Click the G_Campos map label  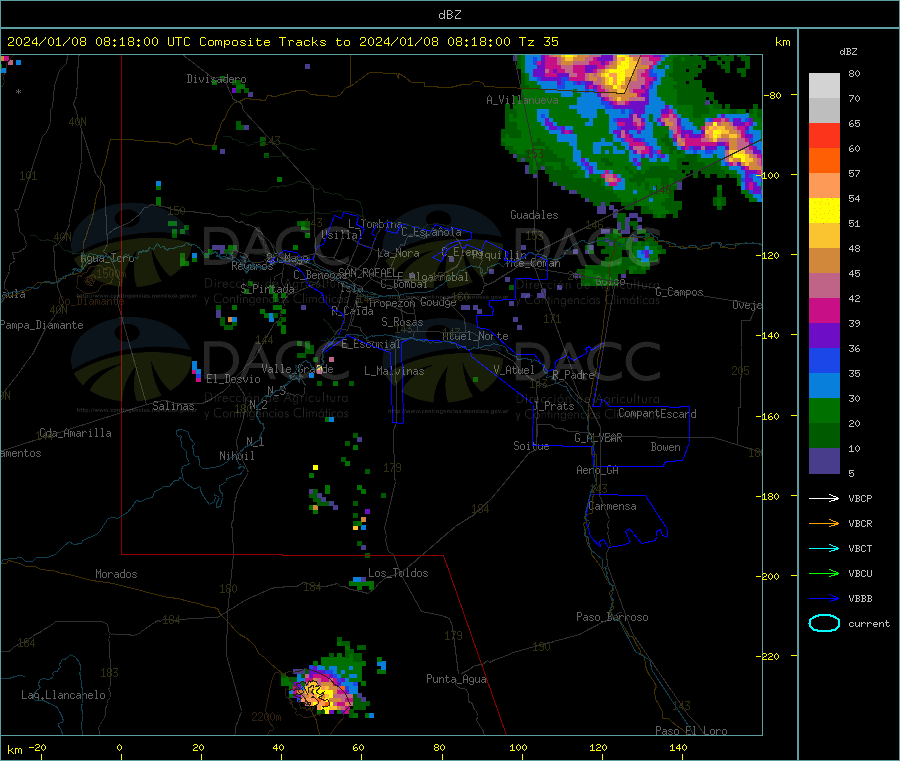click(679, 292)
